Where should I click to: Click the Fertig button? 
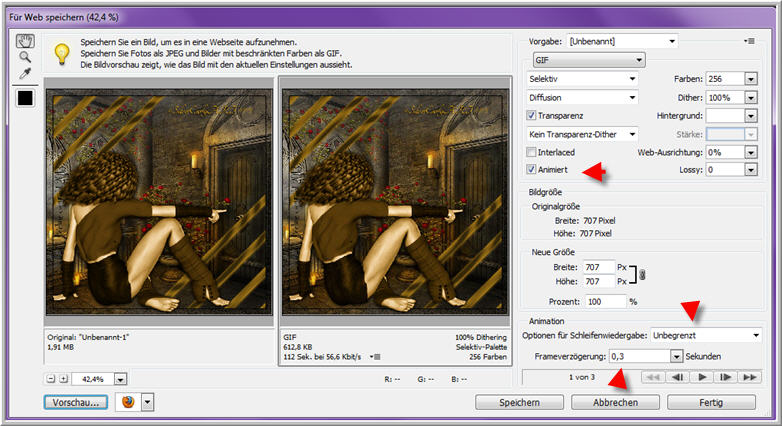[x=711, y=403]
